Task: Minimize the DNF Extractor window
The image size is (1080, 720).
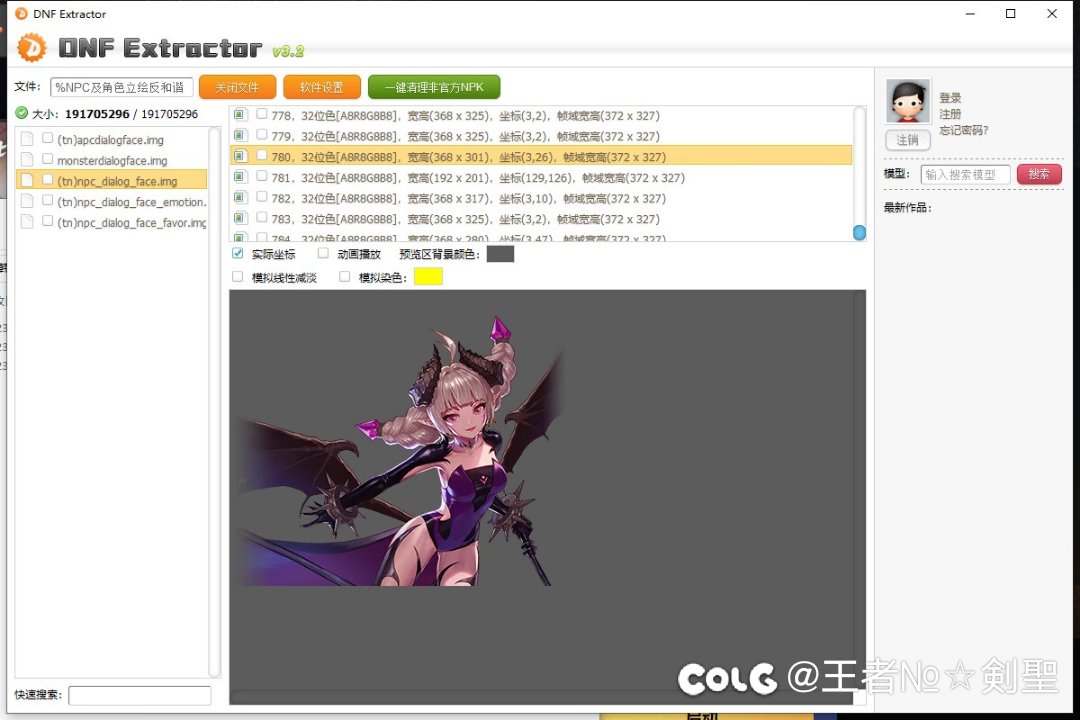Action: (x=970, y=13)
